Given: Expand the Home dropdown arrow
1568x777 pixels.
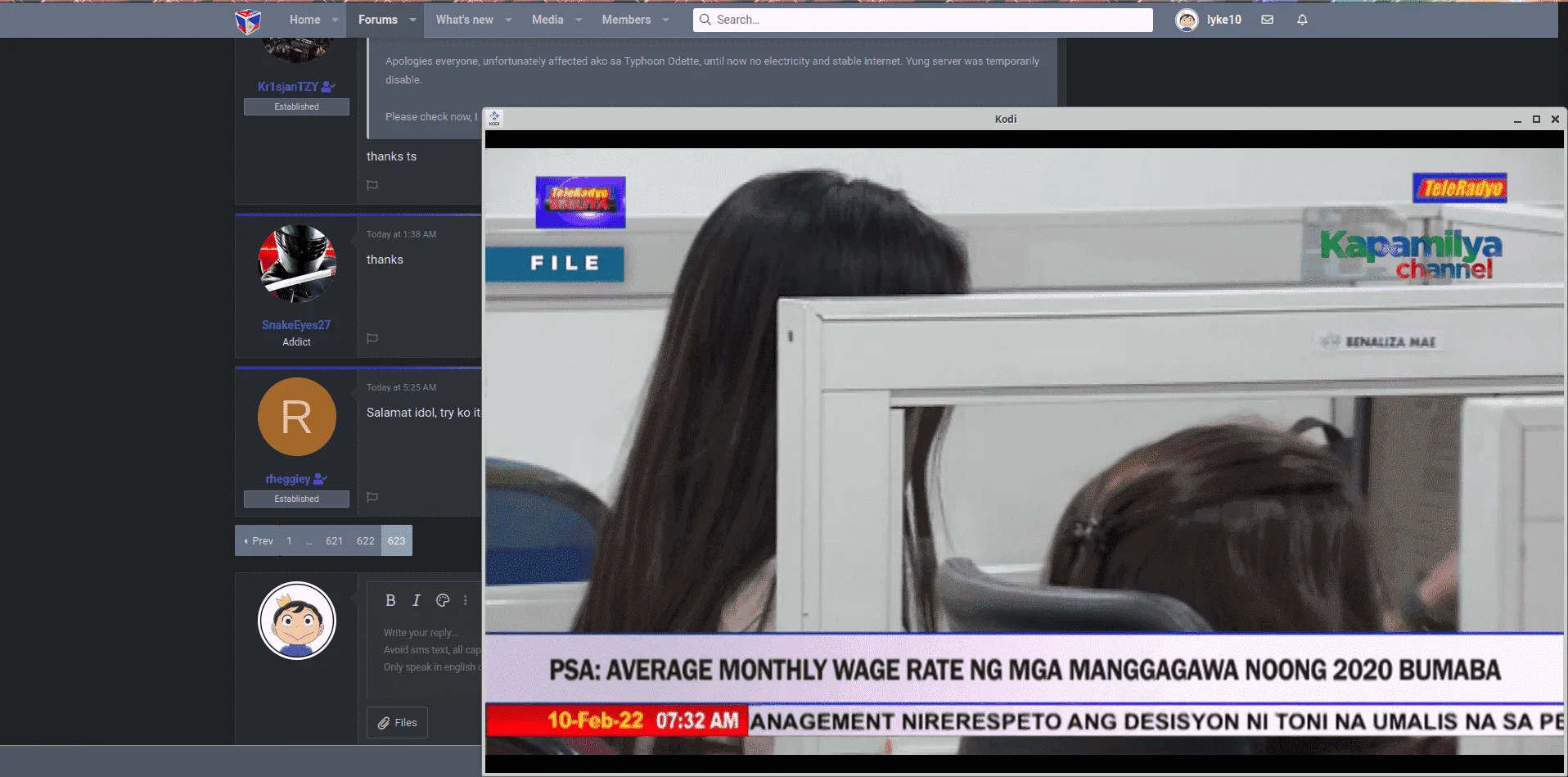Looking at the screenshot, I should 336,20.
